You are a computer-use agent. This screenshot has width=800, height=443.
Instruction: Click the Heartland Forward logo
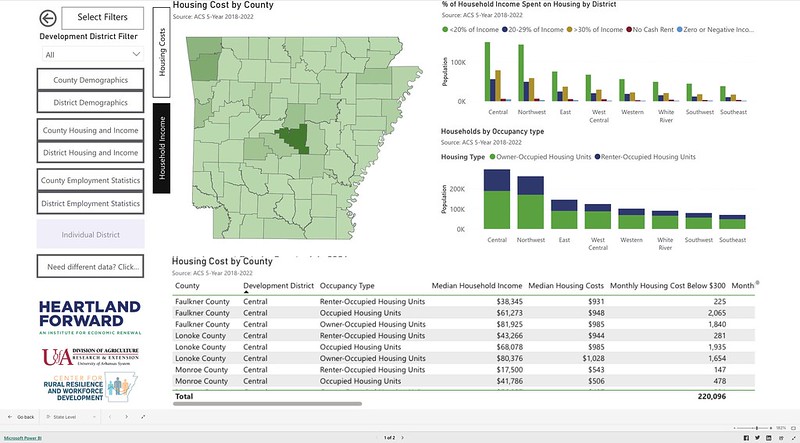[90, 317]
